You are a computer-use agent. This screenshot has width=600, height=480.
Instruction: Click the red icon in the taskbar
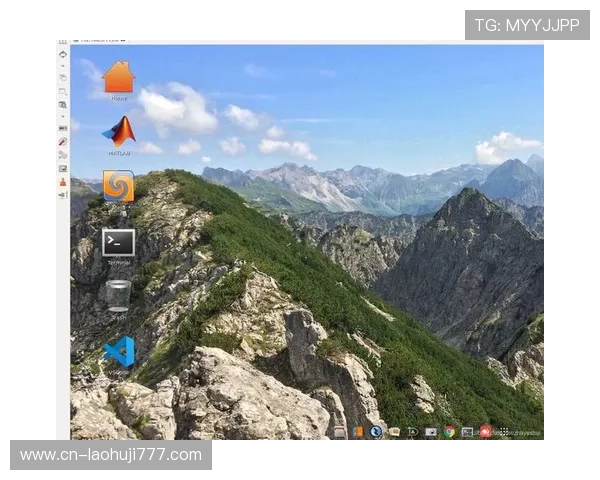[x=484, y=432]
